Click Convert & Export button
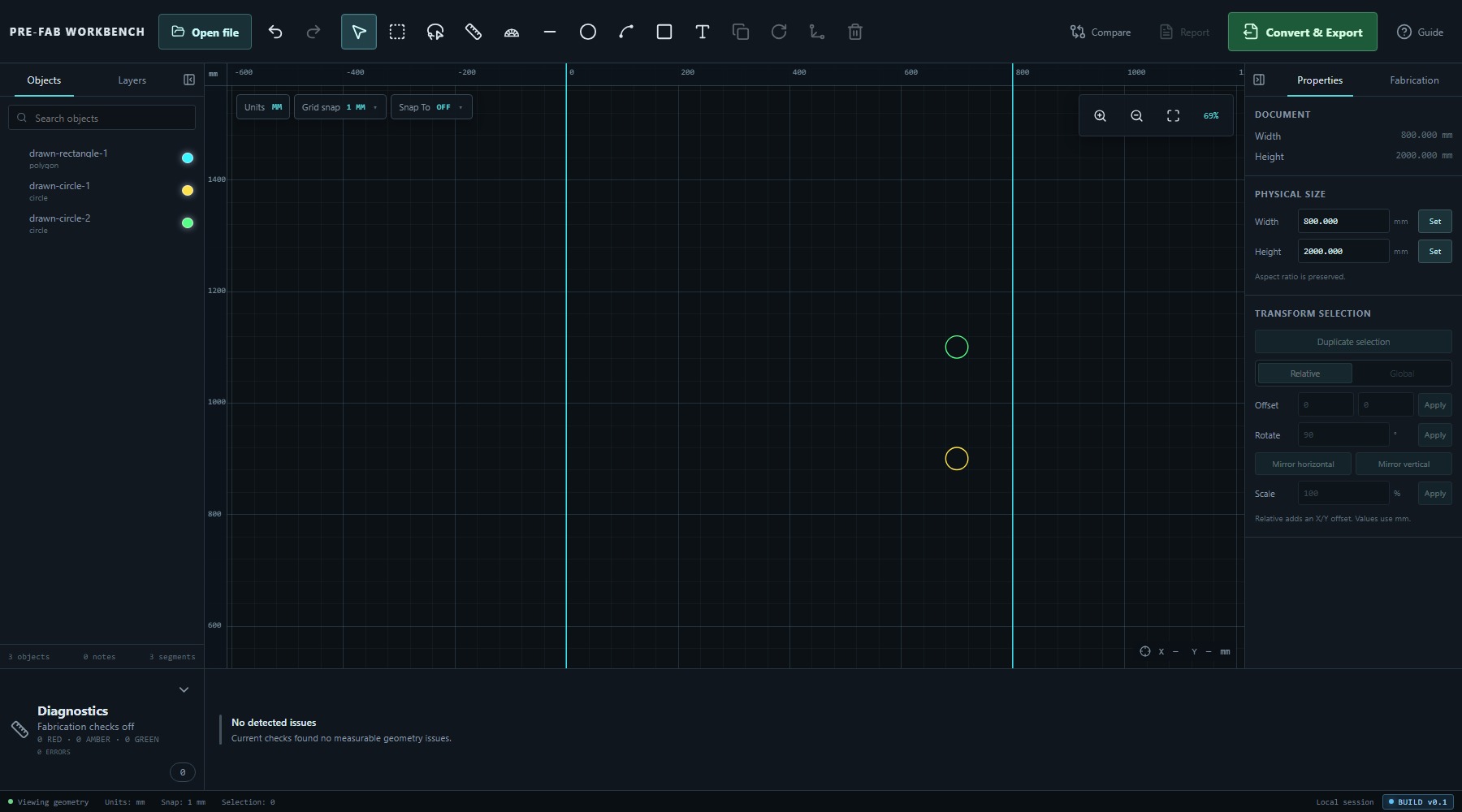1462x812 pixels. click(x=1302, y=32)
